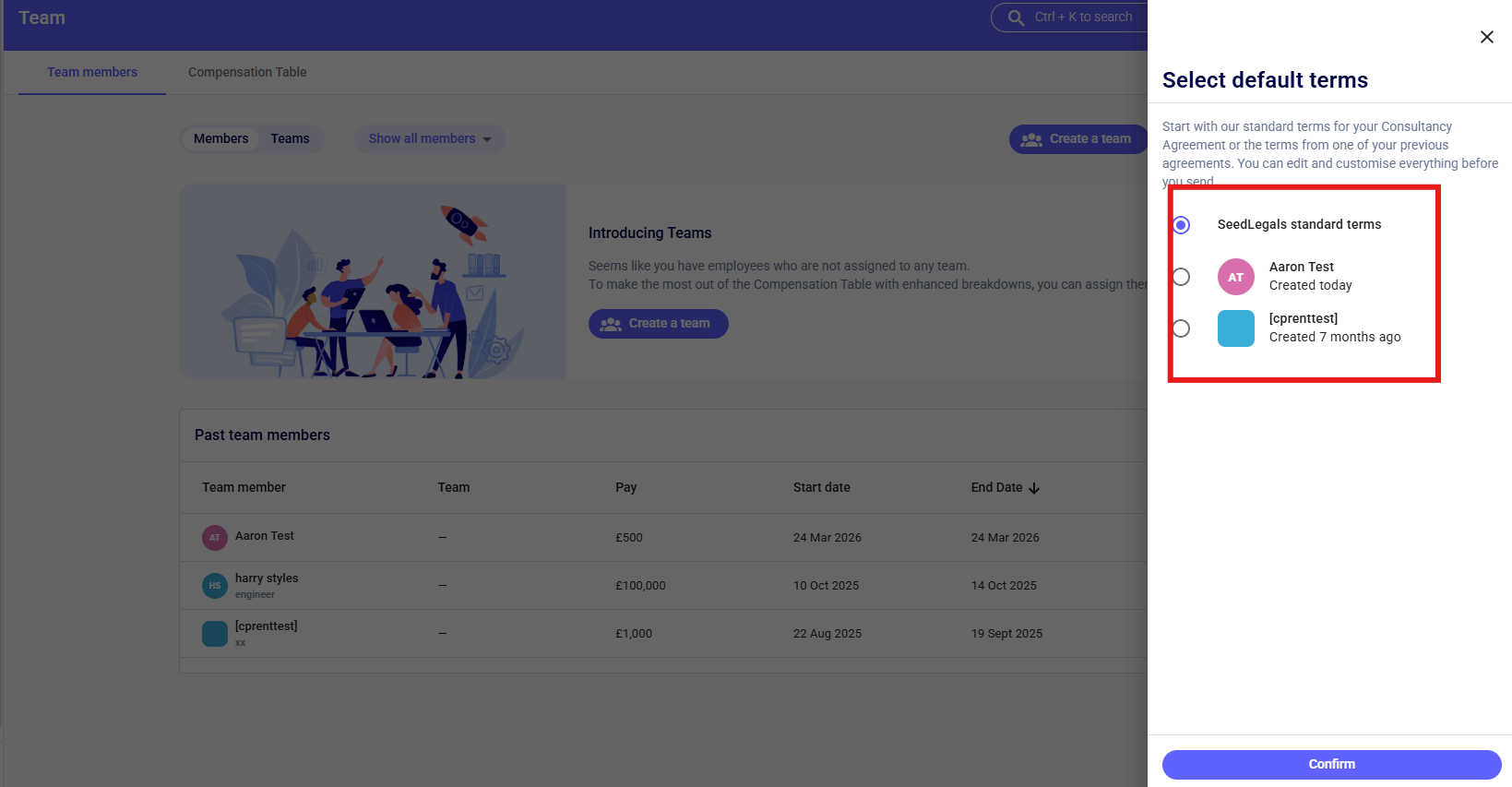The height and width of the screenshot is (787, 1512).
Task: Click Create a team in Introducing Teams banner
Action: click(658, 324)
